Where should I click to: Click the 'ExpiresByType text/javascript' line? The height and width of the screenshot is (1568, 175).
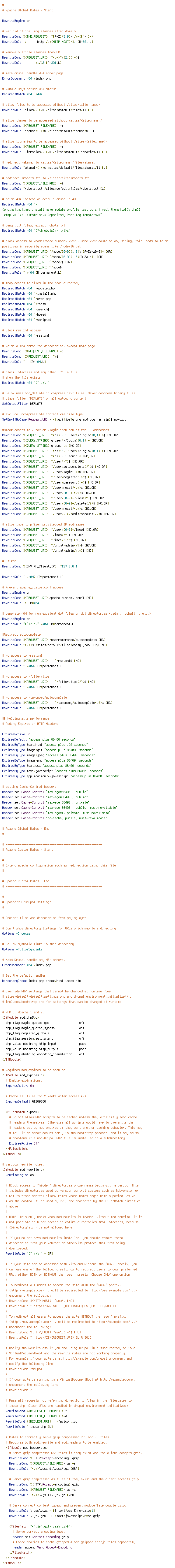(53, 771)
